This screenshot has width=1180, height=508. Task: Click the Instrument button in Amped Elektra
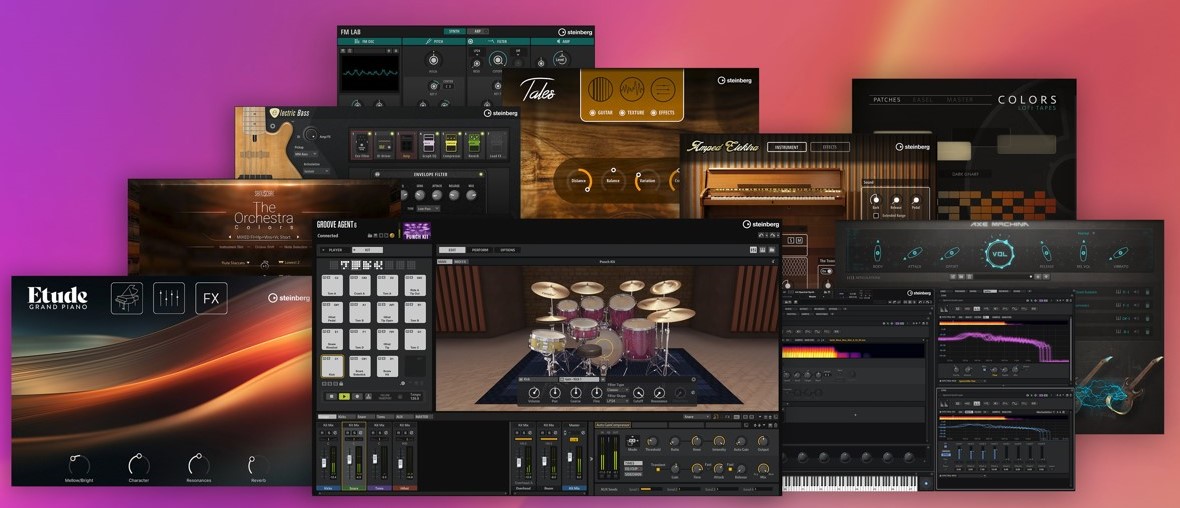pyautogui.click(x=786, y=147)
